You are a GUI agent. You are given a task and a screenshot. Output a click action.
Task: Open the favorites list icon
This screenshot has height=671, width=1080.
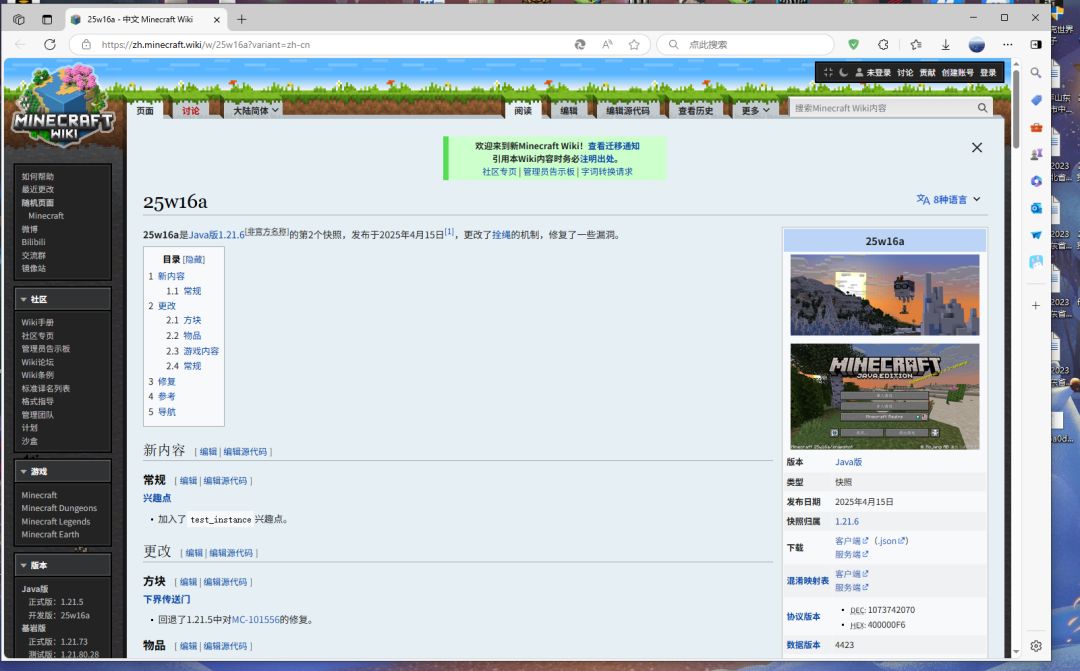pos(915,44)
